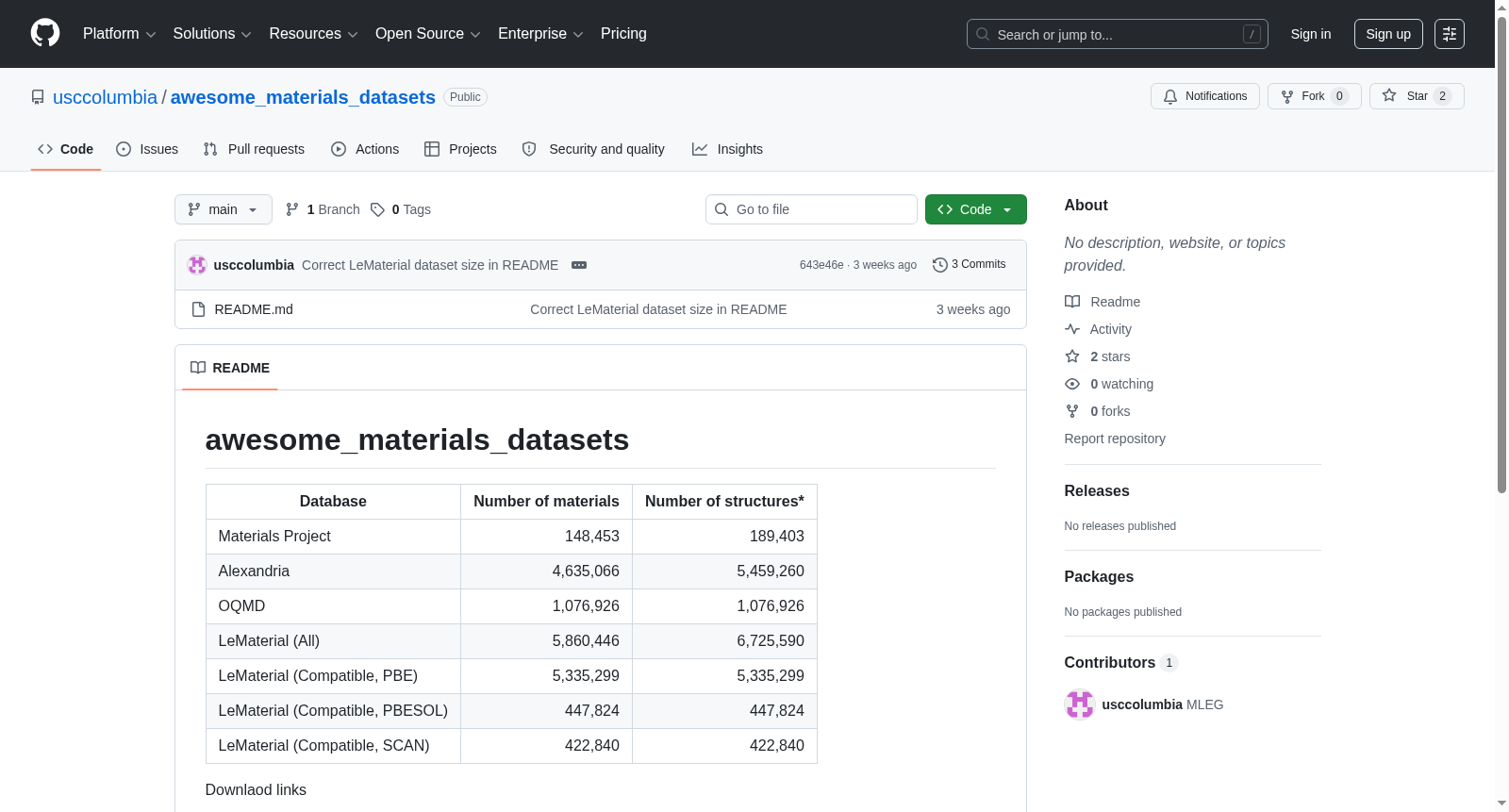This screenshot has width=1509, height=812.
Task: Click the book icon beside Readme in About
Action: [x=1072, y=302]
